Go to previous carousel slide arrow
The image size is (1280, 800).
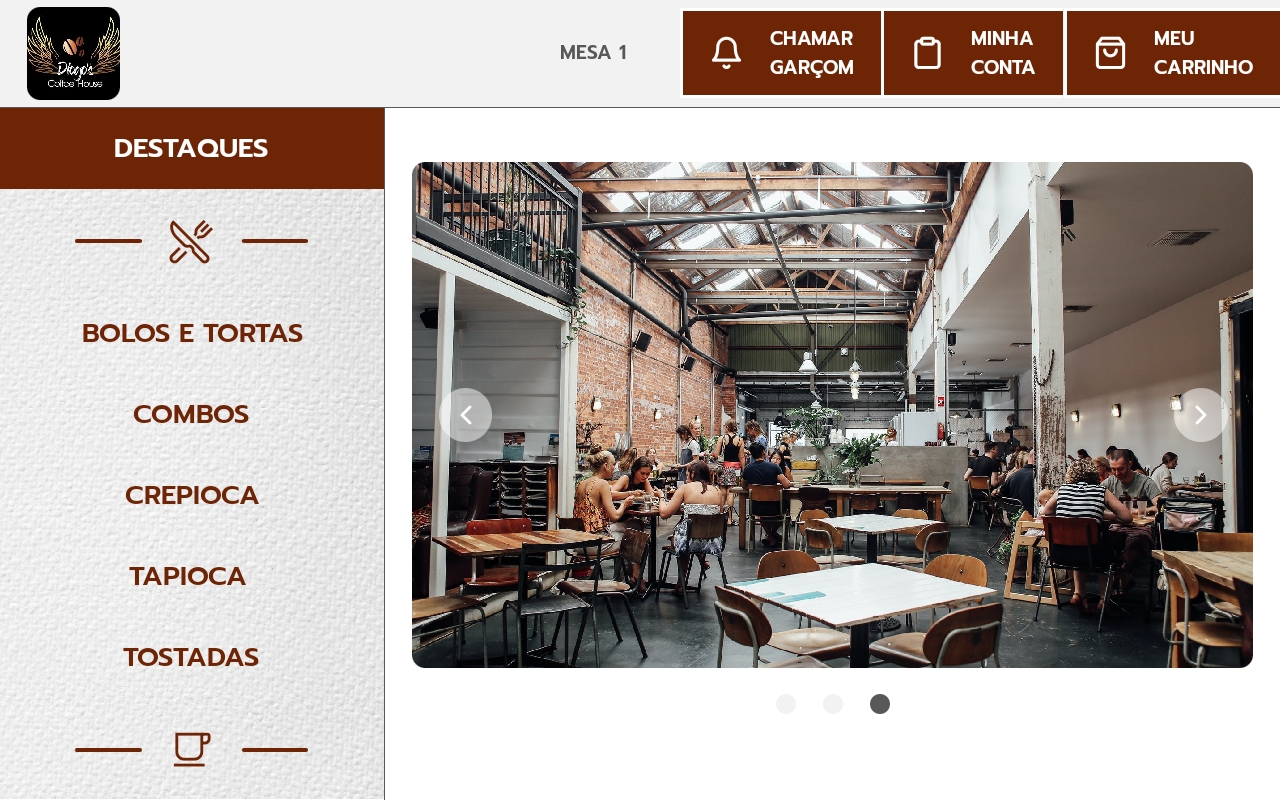466,415
